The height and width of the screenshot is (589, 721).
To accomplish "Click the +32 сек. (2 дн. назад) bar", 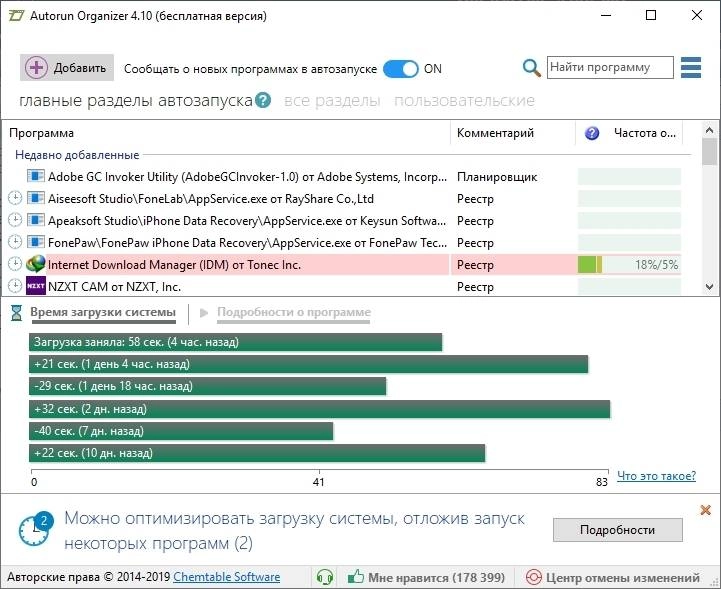I will tap(320, 409).
